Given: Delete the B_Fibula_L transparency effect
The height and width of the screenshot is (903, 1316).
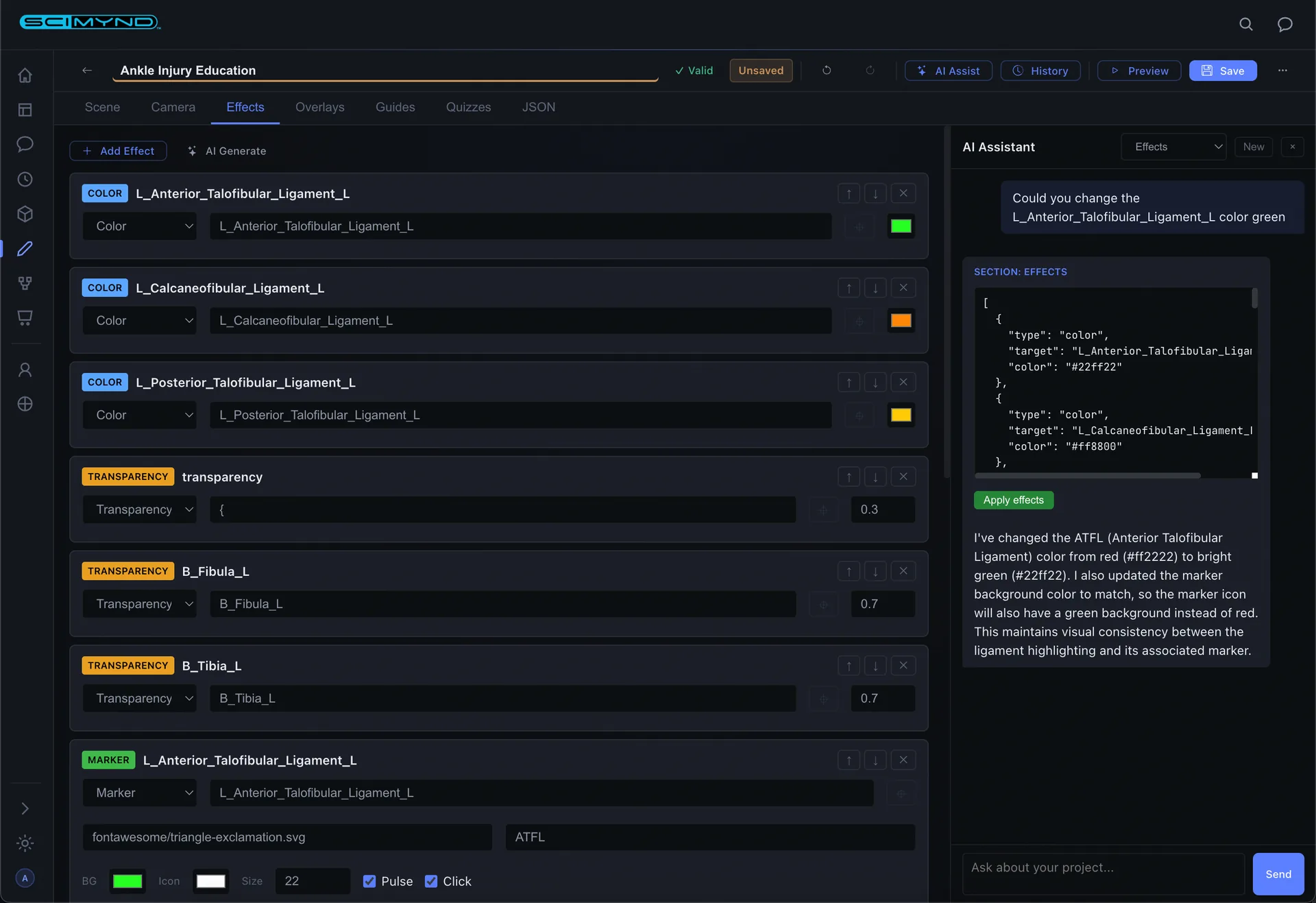Looking at the screenshot, I should pyautogui.click(x=903, y=571).
